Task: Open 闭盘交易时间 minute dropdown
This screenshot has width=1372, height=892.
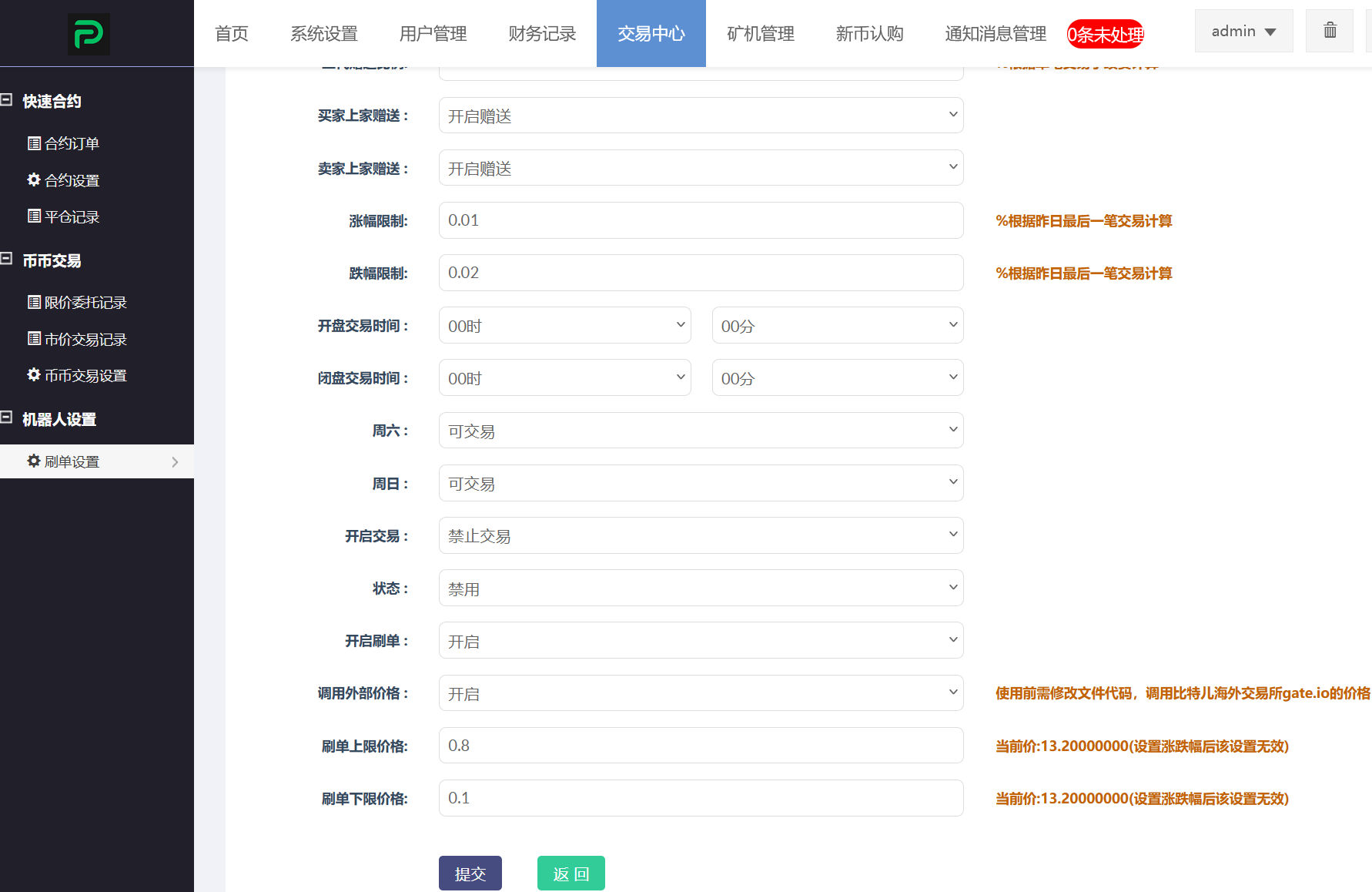Action: point(838,377)
